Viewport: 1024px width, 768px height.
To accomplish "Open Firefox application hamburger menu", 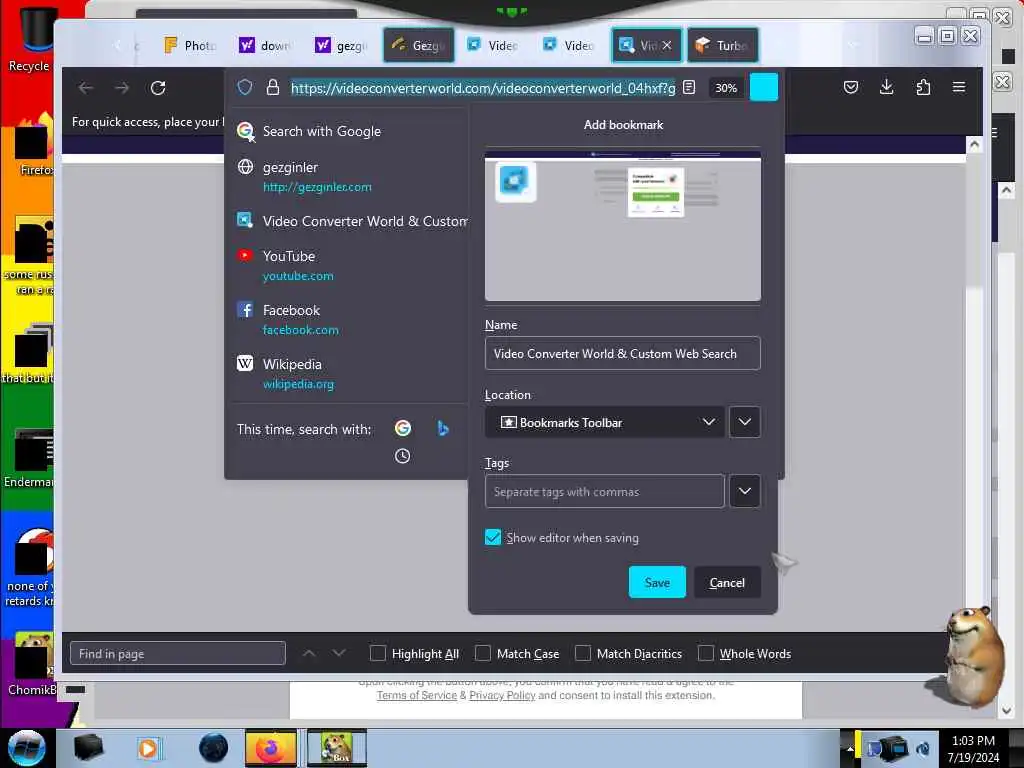I will [x=959, y=87].
